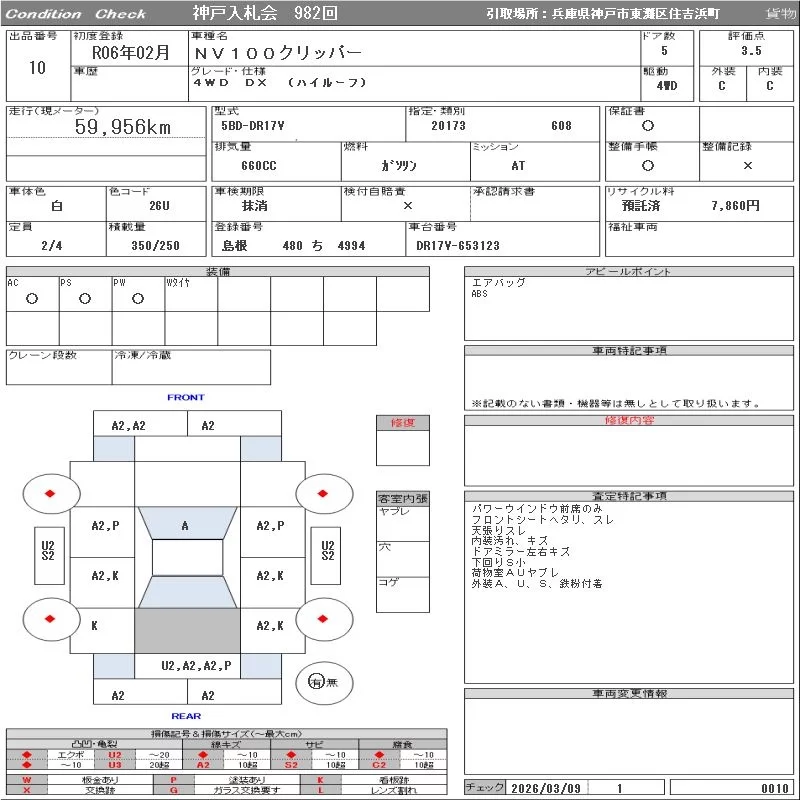
Task: Select the rear wheel marker on the diagram's right
Action: pos(324,619)
